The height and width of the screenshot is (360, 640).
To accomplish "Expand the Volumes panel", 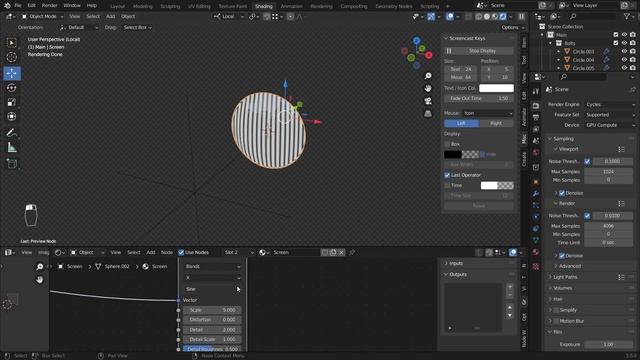I will point(562,288).
